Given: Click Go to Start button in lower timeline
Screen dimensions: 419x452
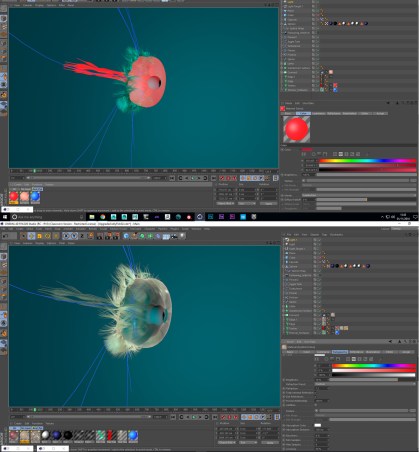Looking at the screenshot, I should [173, 417].
